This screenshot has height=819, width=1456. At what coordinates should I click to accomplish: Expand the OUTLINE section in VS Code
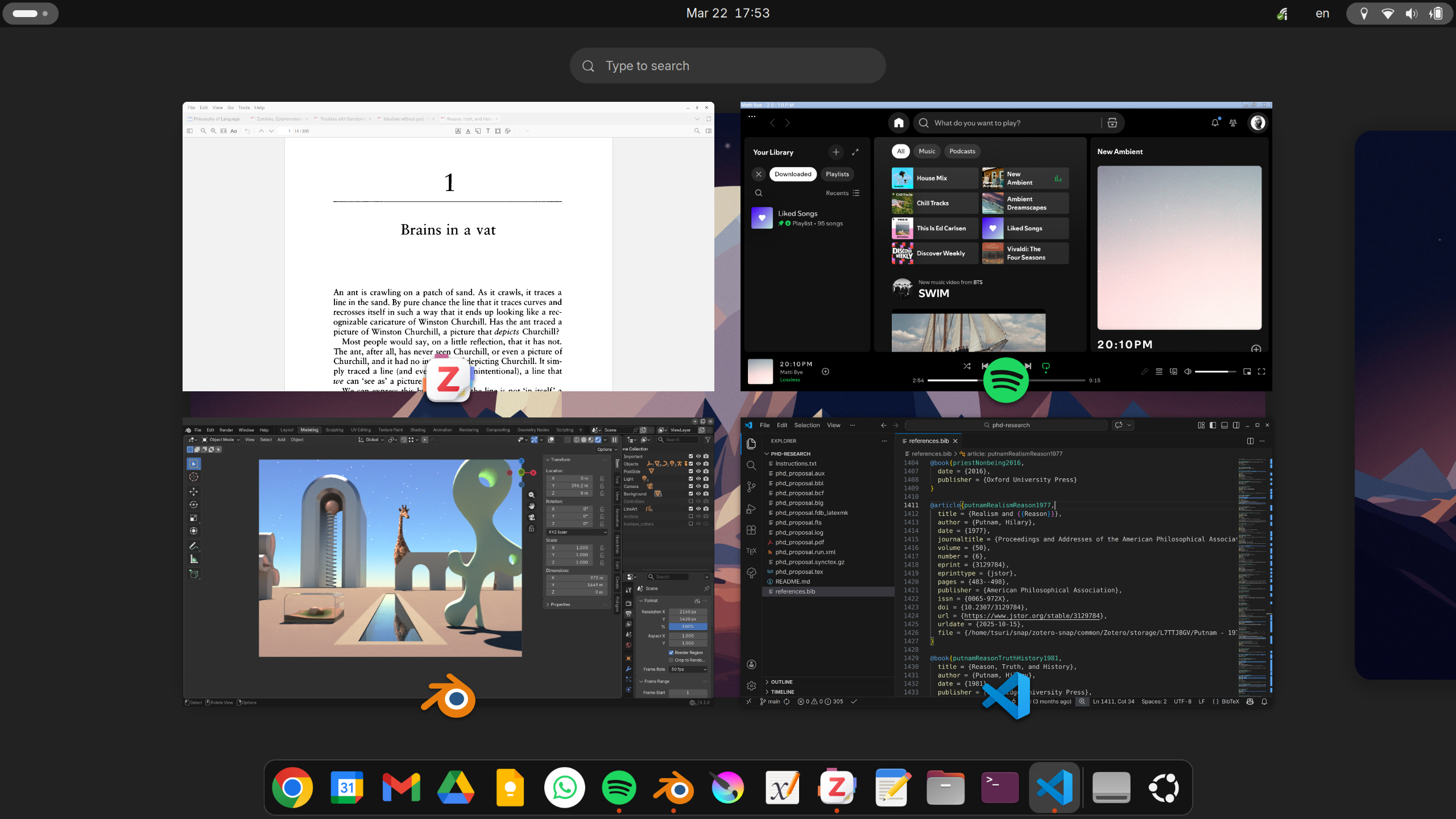click(x=781, y=681)
